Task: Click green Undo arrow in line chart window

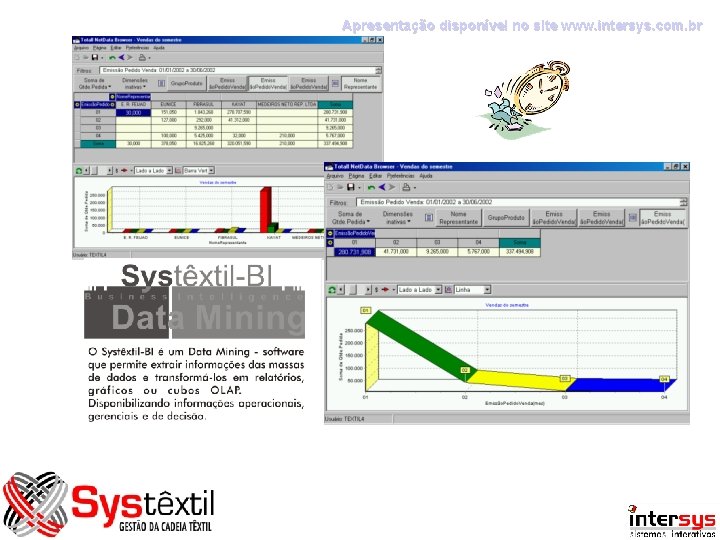Action: coord(371,187)
